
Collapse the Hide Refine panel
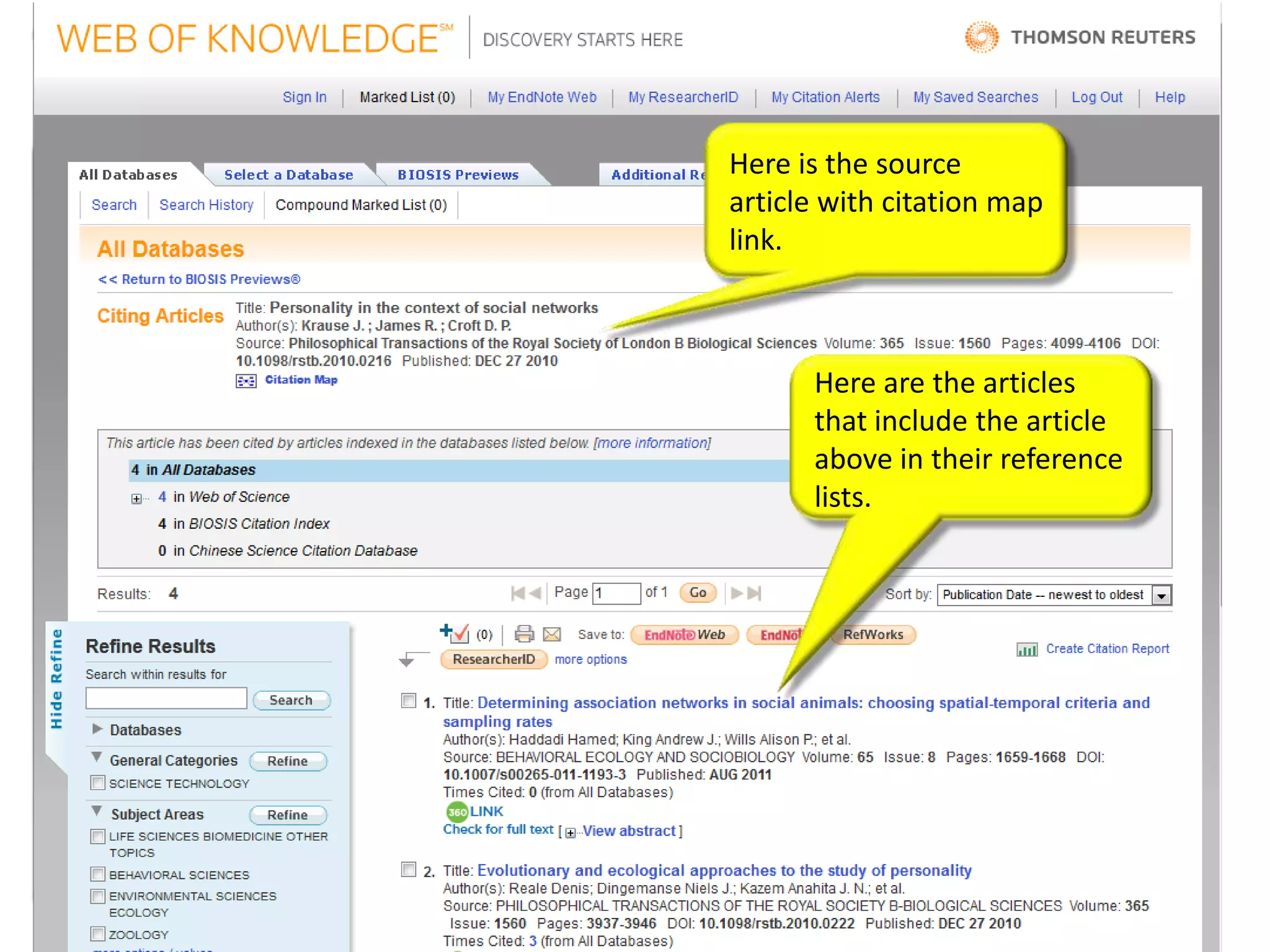(x=56, y=679)
